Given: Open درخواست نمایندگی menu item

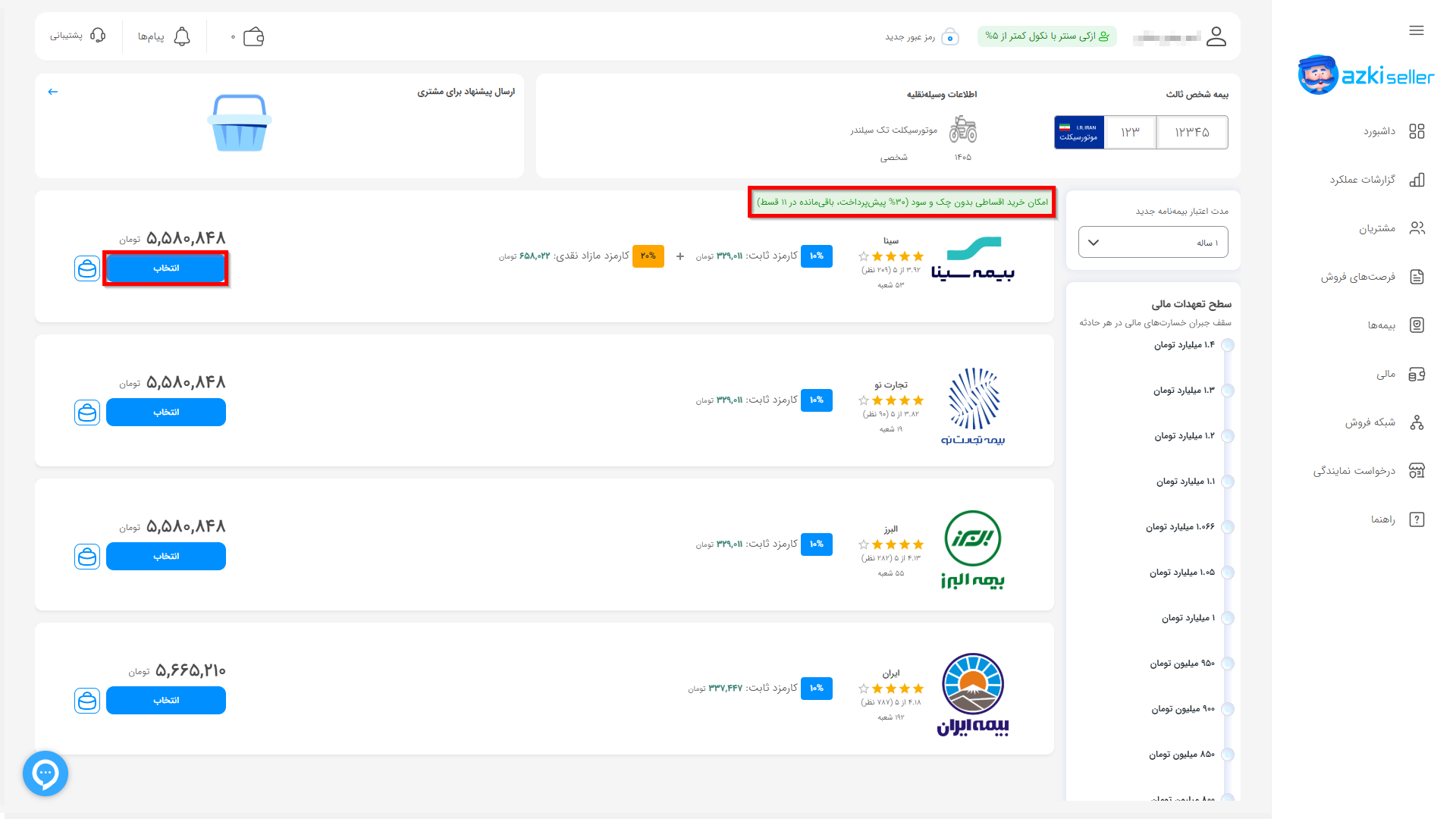Looking at the screenshot, I should [x=1354, y=471].
